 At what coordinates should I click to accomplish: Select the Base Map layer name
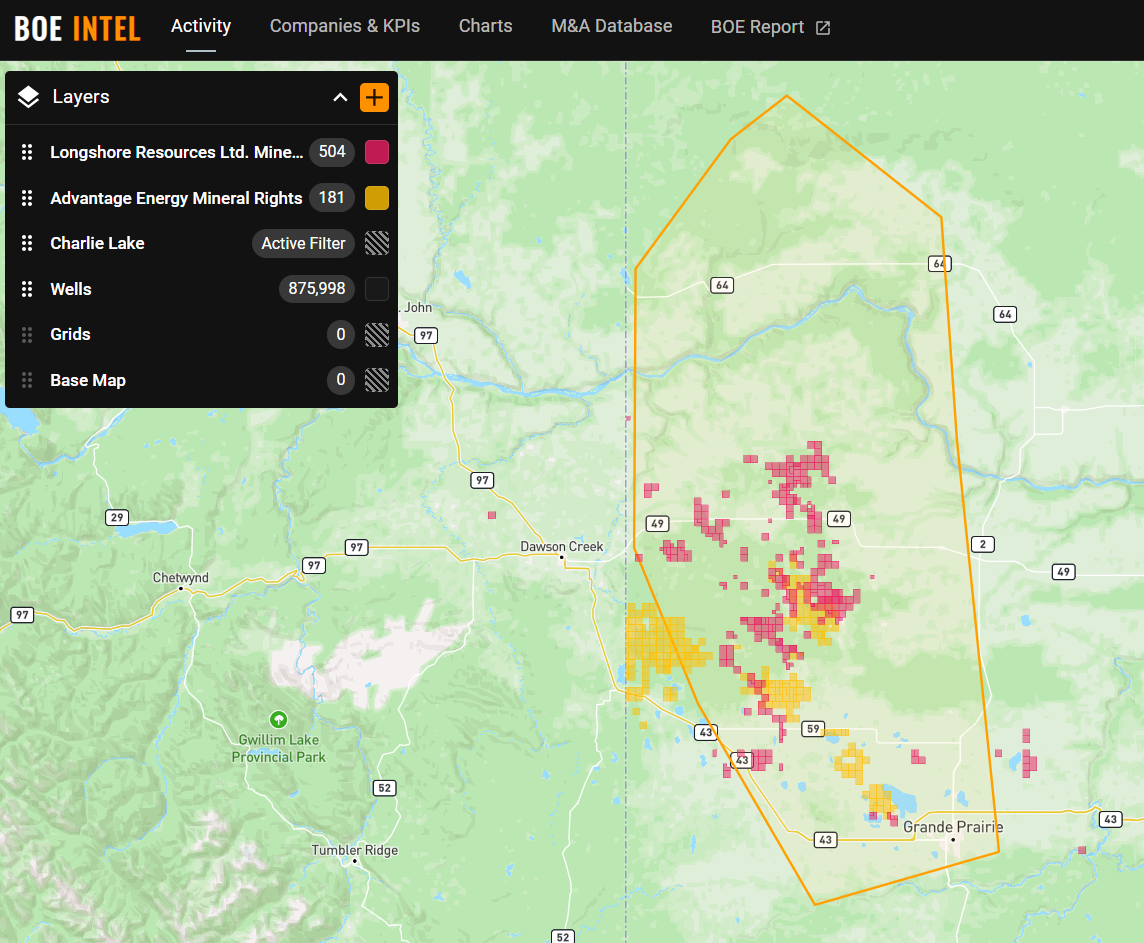click(x=88, y=380)
